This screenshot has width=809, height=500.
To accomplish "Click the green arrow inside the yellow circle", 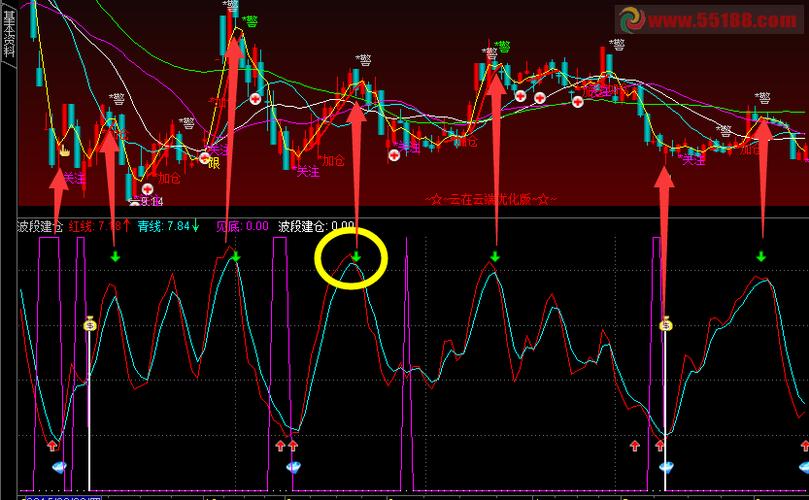I will 356,257.
